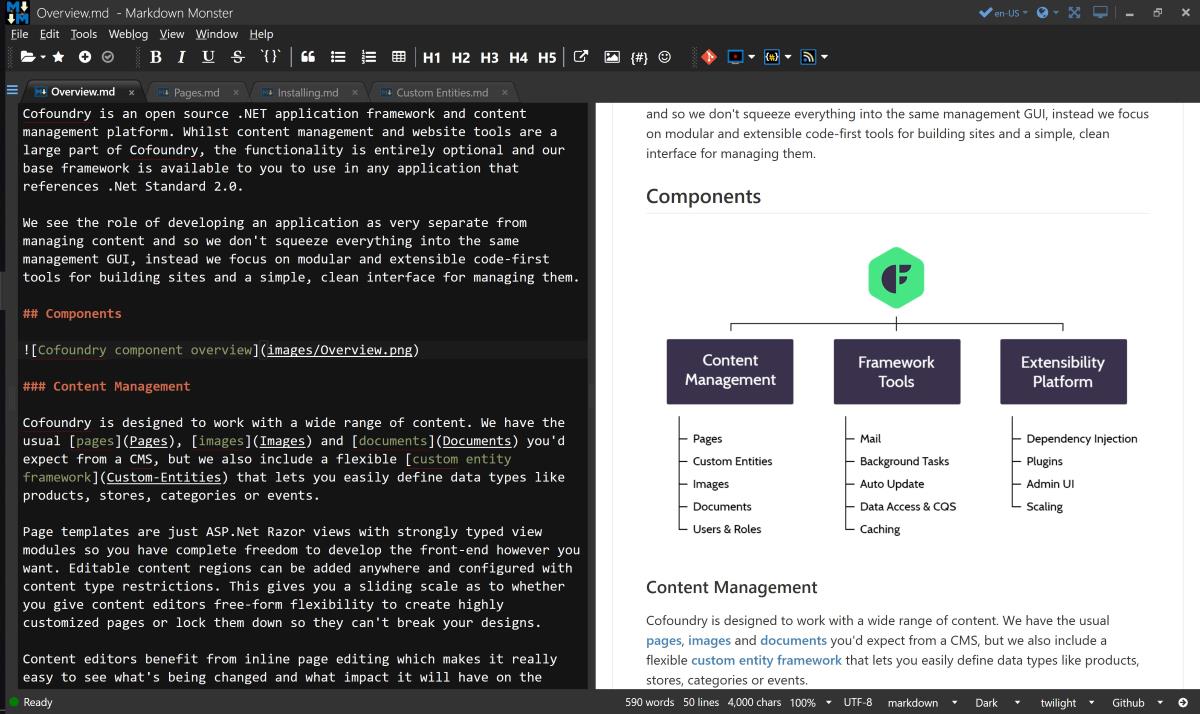Open the Help menu
Image resolution: width=1200 pixels, height=714 pixels.
(x=261, y=34)
